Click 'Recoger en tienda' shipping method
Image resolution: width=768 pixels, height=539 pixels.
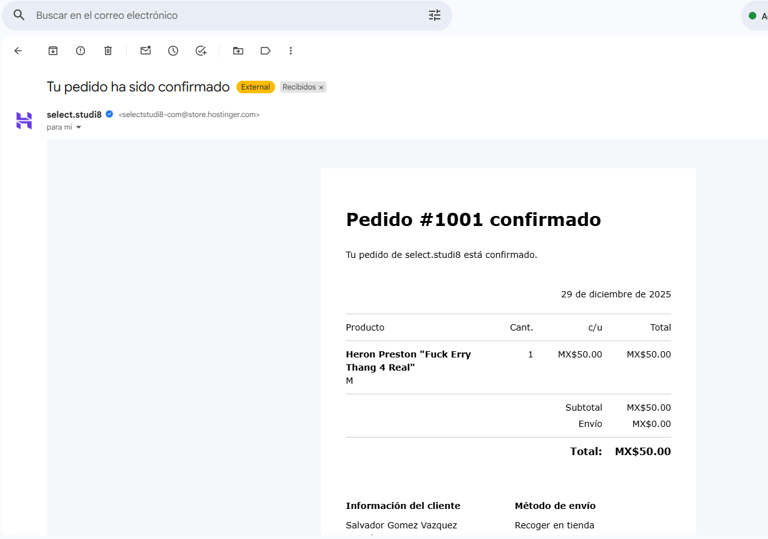pyautogui.click(x=554, y=525)
